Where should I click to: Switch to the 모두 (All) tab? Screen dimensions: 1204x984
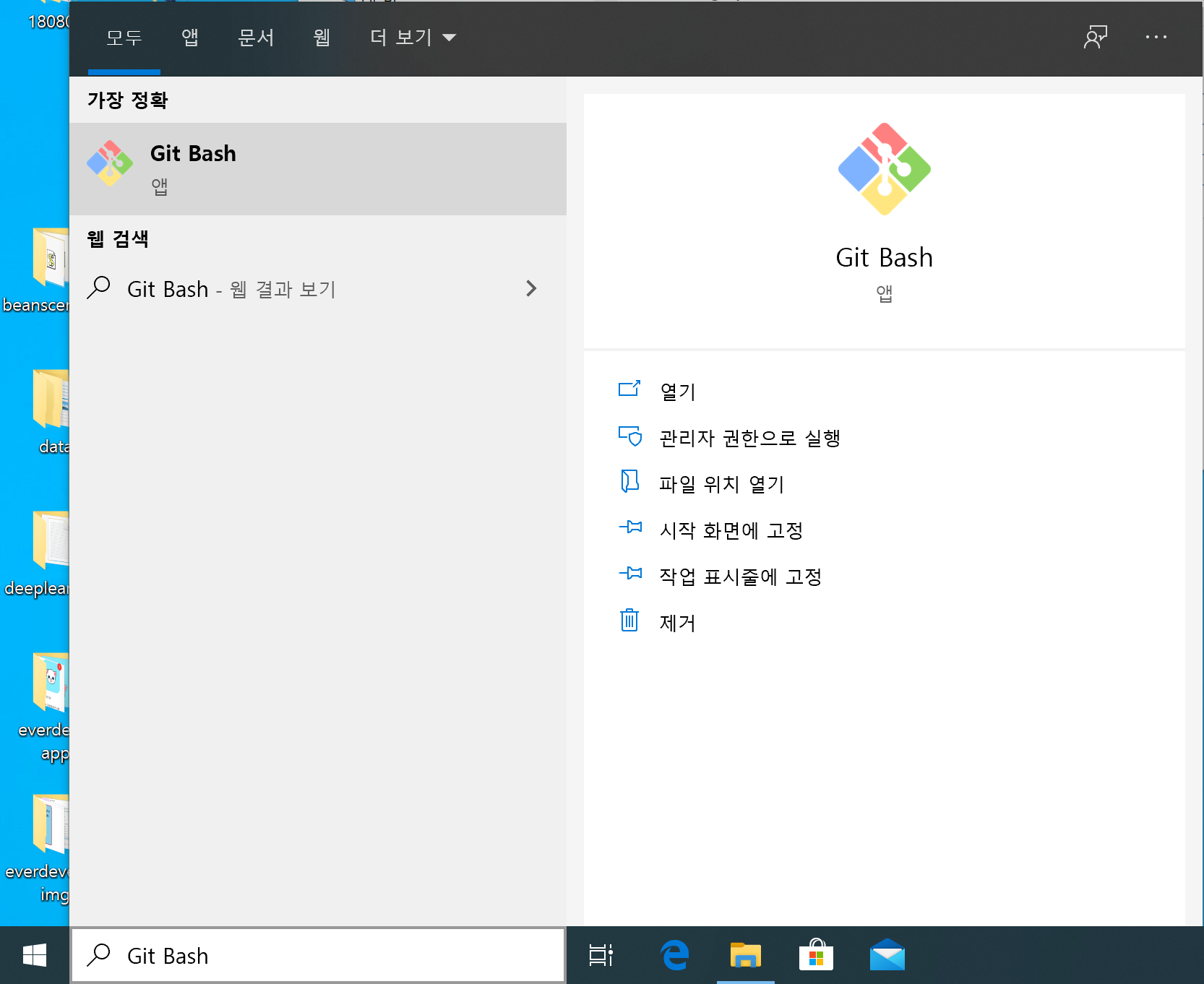(x=124, y=38)
